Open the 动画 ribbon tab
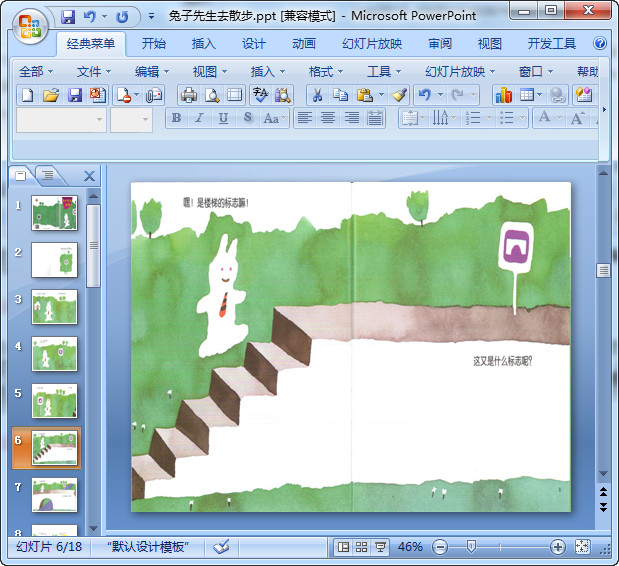The height and width of the screenshot is (566, 619). [x=304, y=43]
